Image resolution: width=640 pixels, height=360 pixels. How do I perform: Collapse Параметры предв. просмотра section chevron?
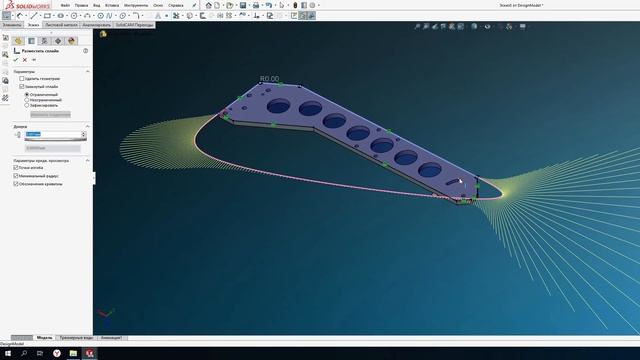(87, 161)
